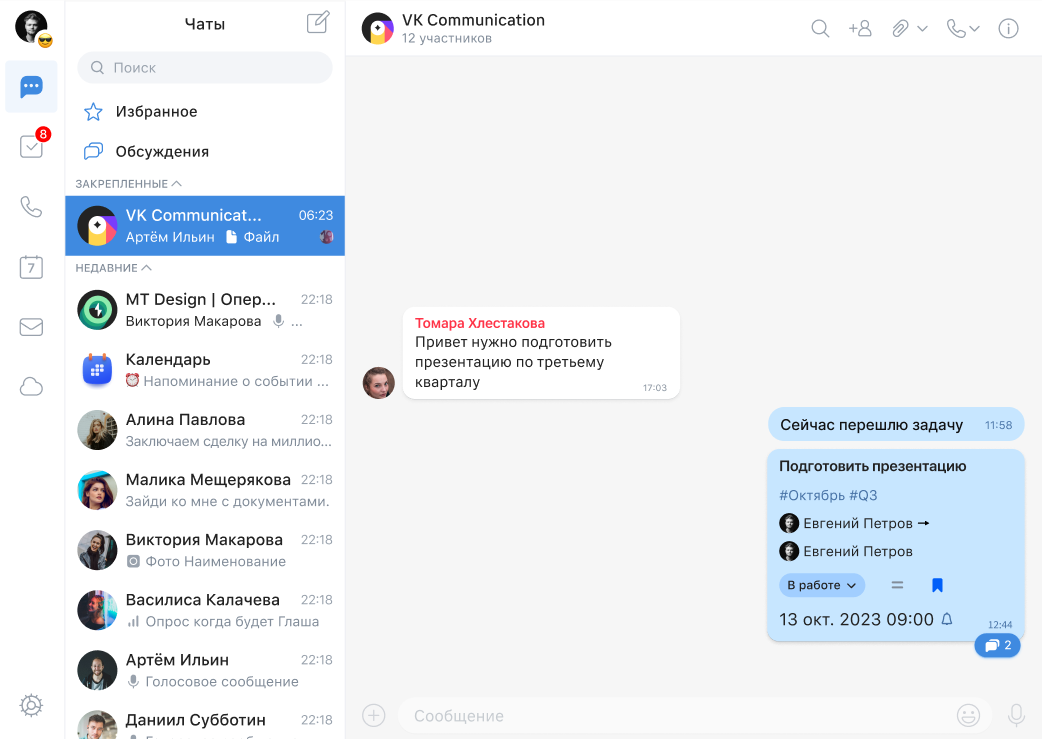
Task: Open the Calendar sidebar icon
Action: point(31,267)
